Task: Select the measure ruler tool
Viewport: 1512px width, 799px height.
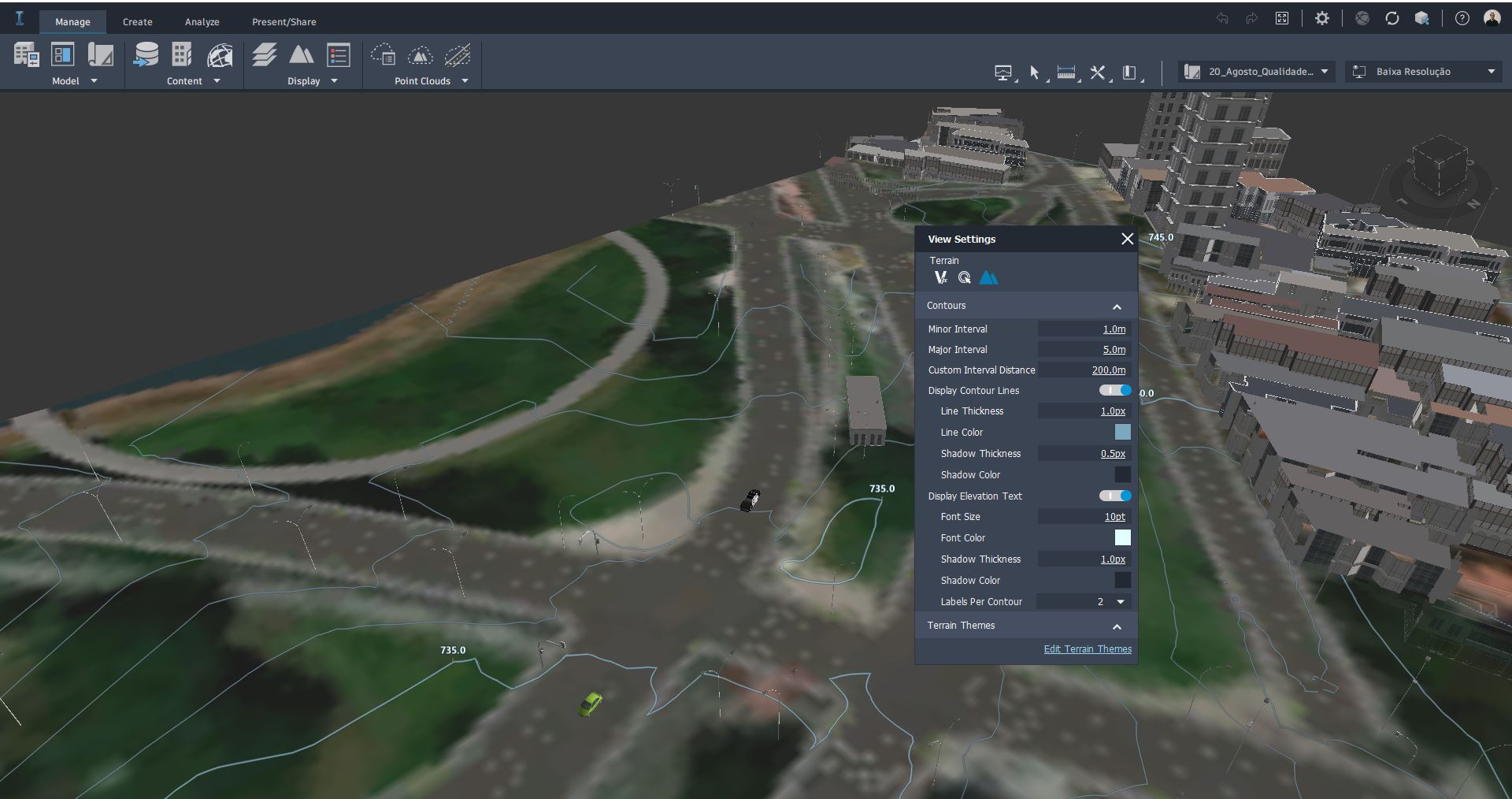Action: 1066,72
